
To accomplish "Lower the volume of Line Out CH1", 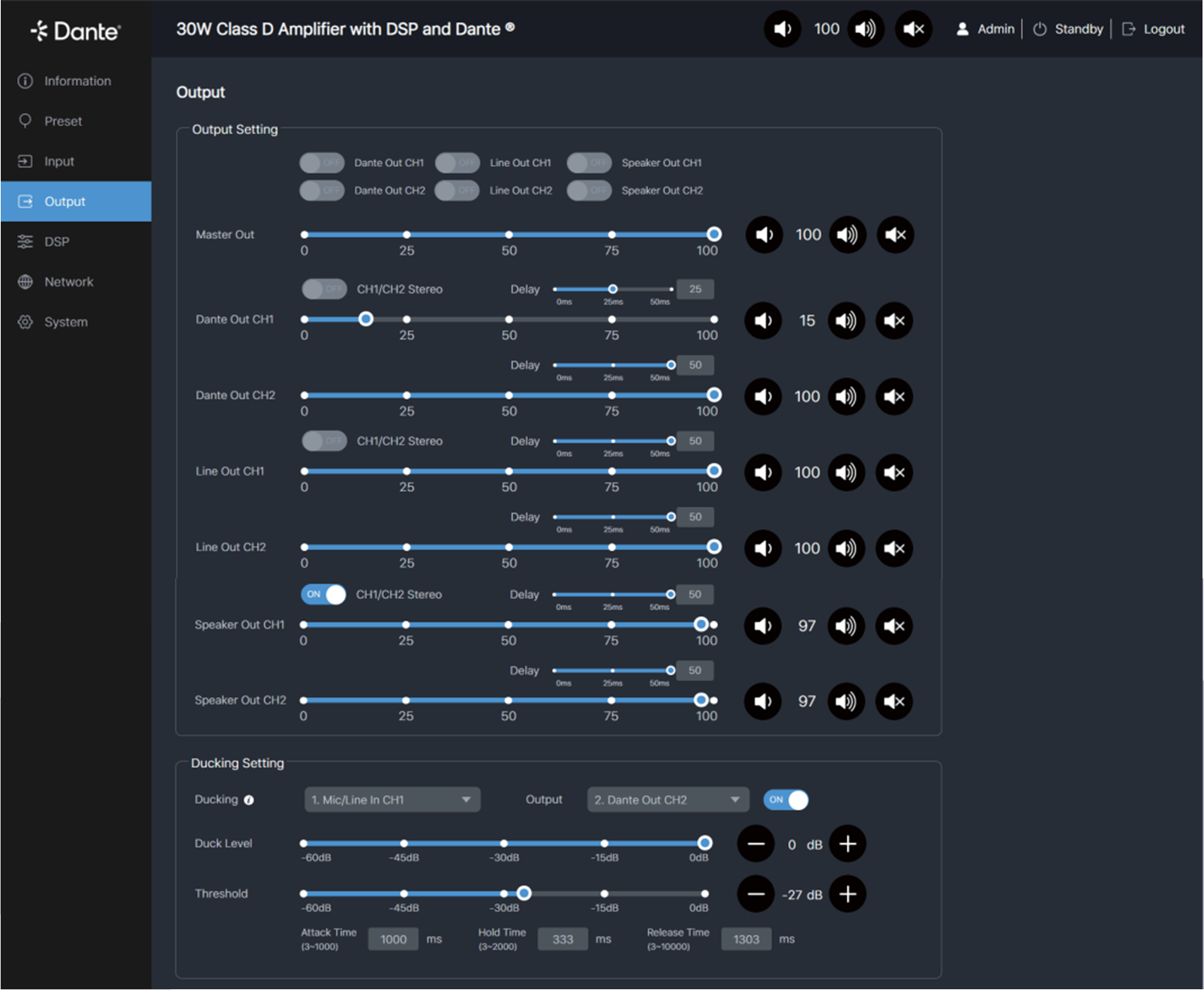I will click(x=763, y=472).
